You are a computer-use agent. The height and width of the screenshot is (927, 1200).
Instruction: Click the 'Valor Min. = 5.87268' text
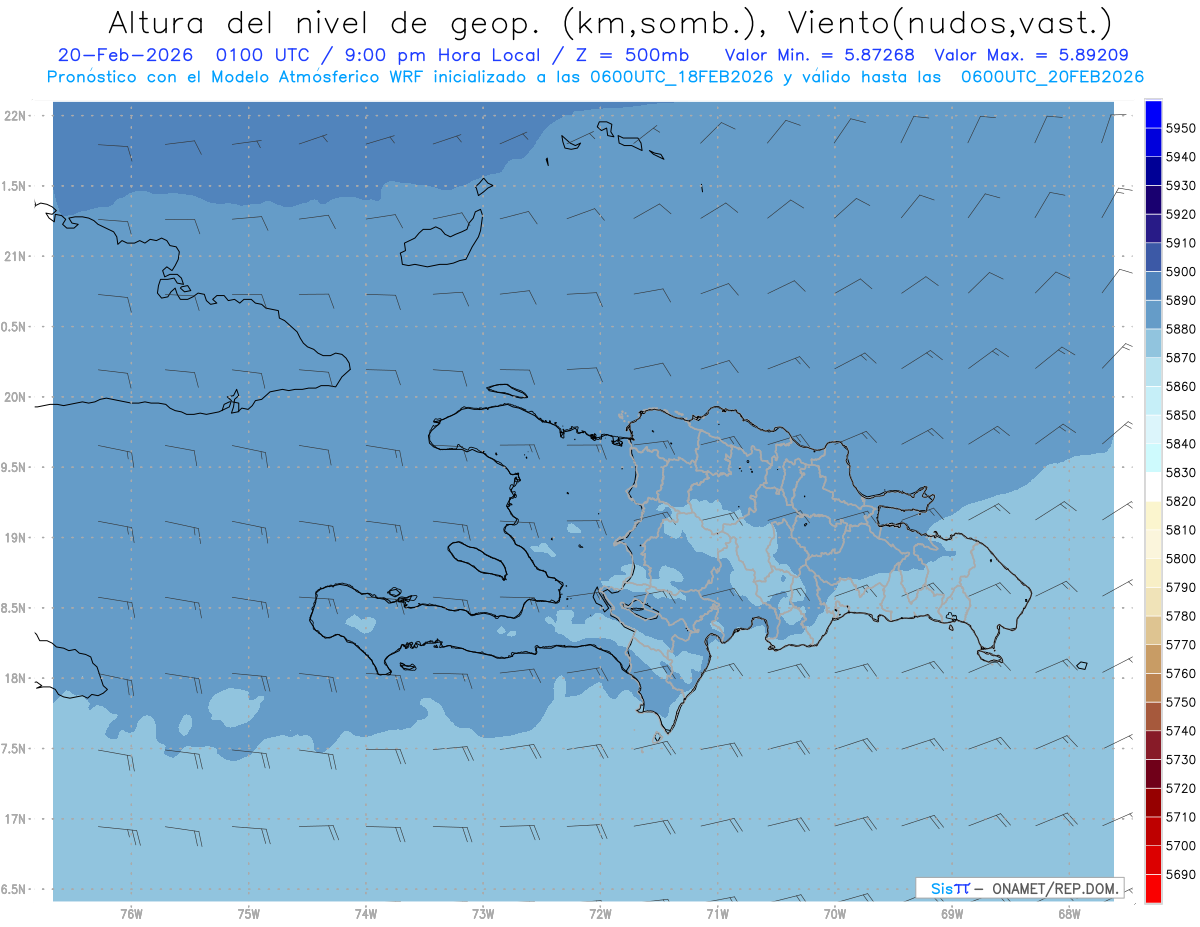pyautogui.click(x=819, y=55)
